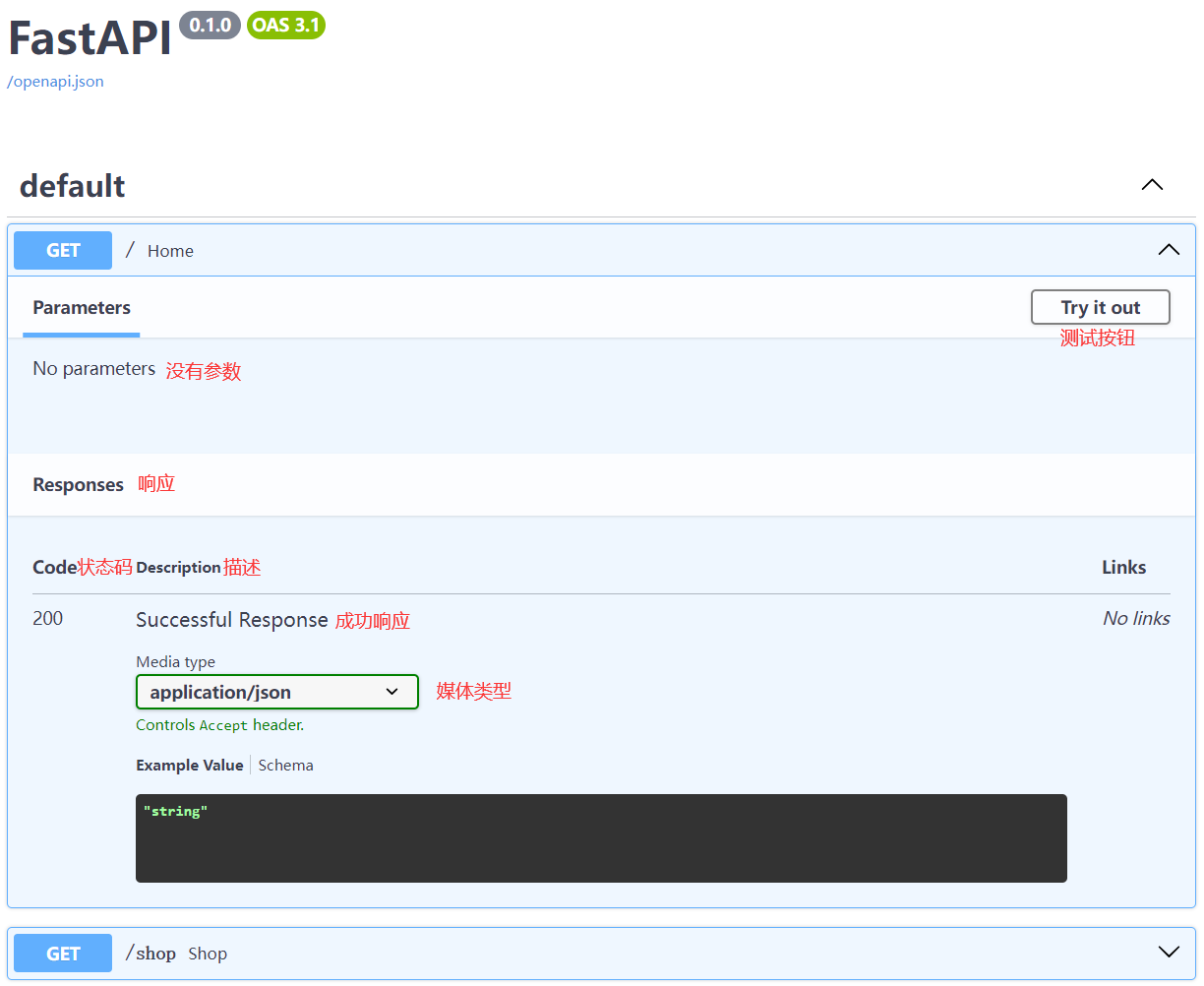Image resolution: width=1204 pixels, height=986 pixels.
Task: Open the /openapi.json link
Action: pos(55,82)
